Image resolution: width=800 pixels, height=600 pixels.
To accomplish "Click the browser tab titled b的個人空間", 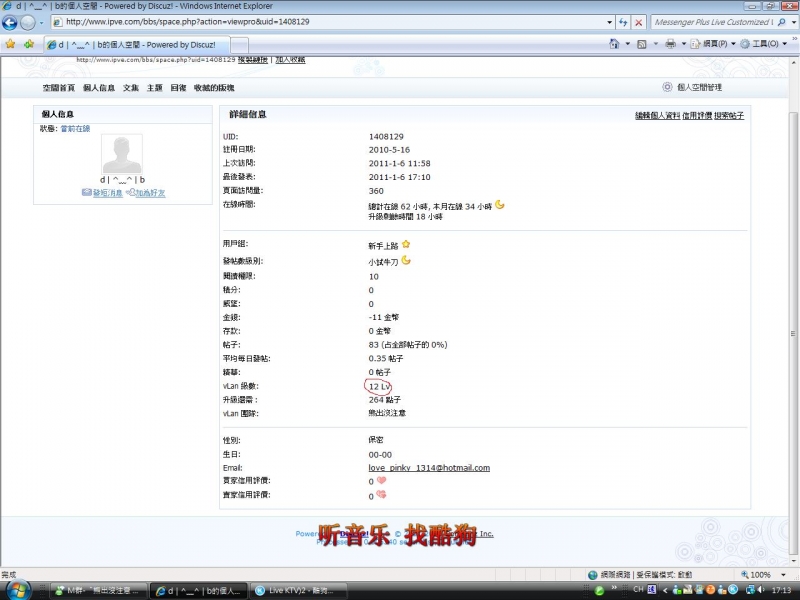I will point(137,45).
